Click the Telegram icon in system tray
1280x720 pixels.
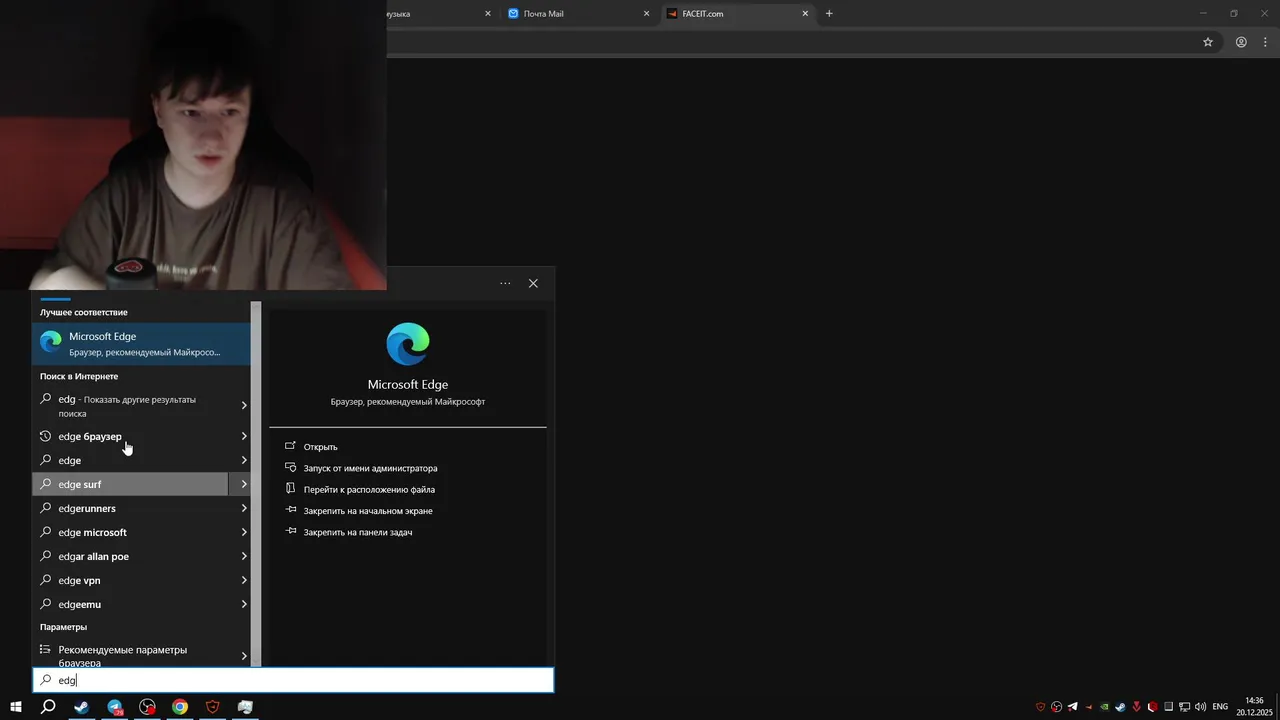click(1073, 707)
